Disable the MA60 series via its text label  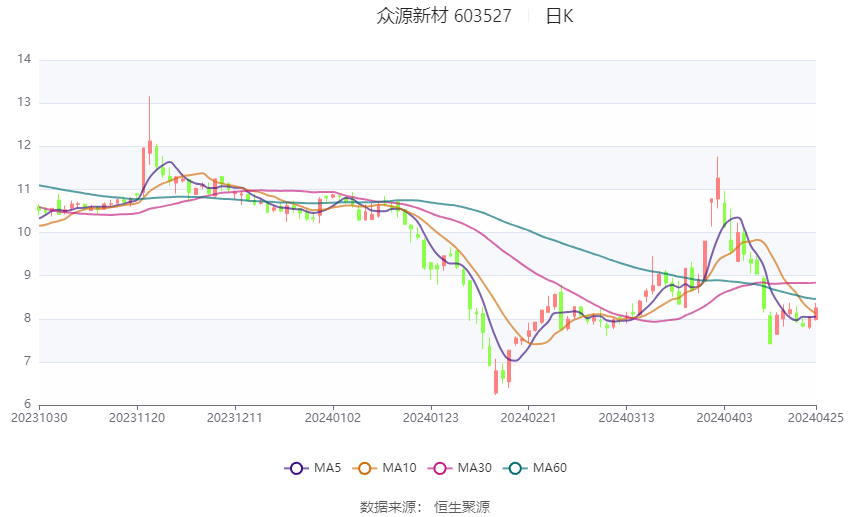pos(550,467)
